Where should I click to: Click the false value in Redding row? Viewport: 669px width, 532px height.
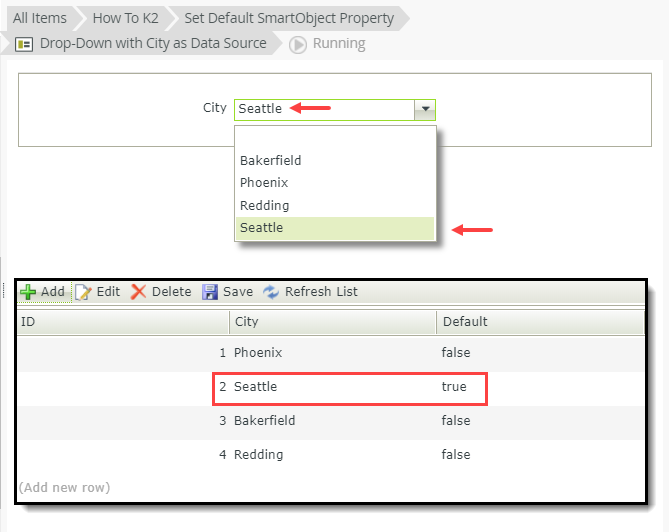click(x=456, y=455)
